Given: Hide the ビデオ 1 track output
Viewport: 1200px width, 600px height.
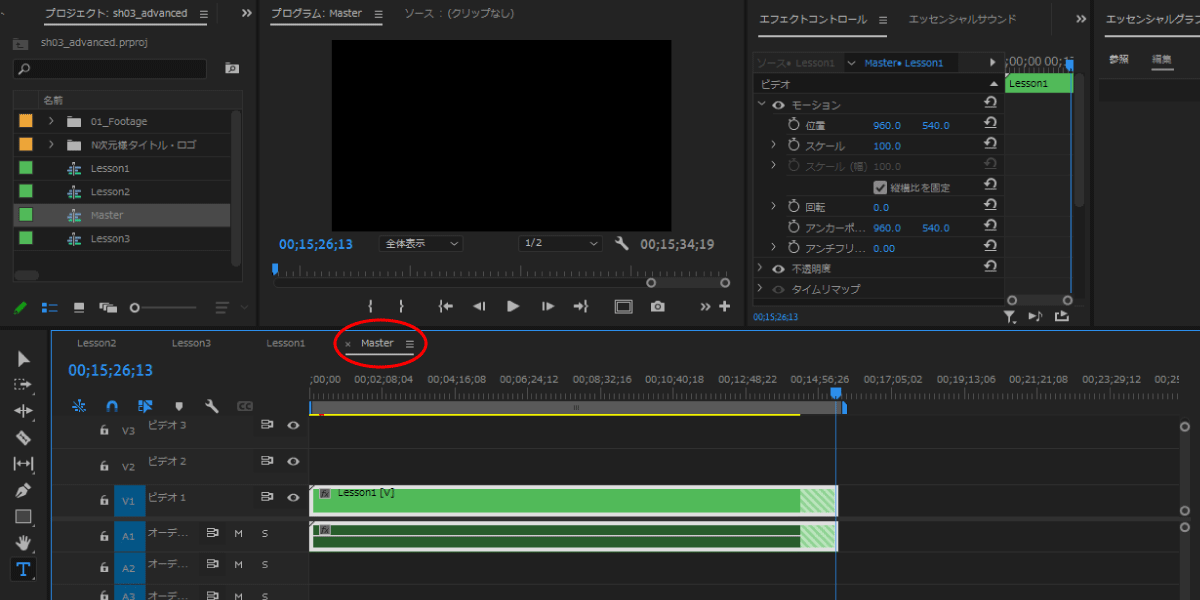Looking at the screenshot, I should tap(293, 497).
